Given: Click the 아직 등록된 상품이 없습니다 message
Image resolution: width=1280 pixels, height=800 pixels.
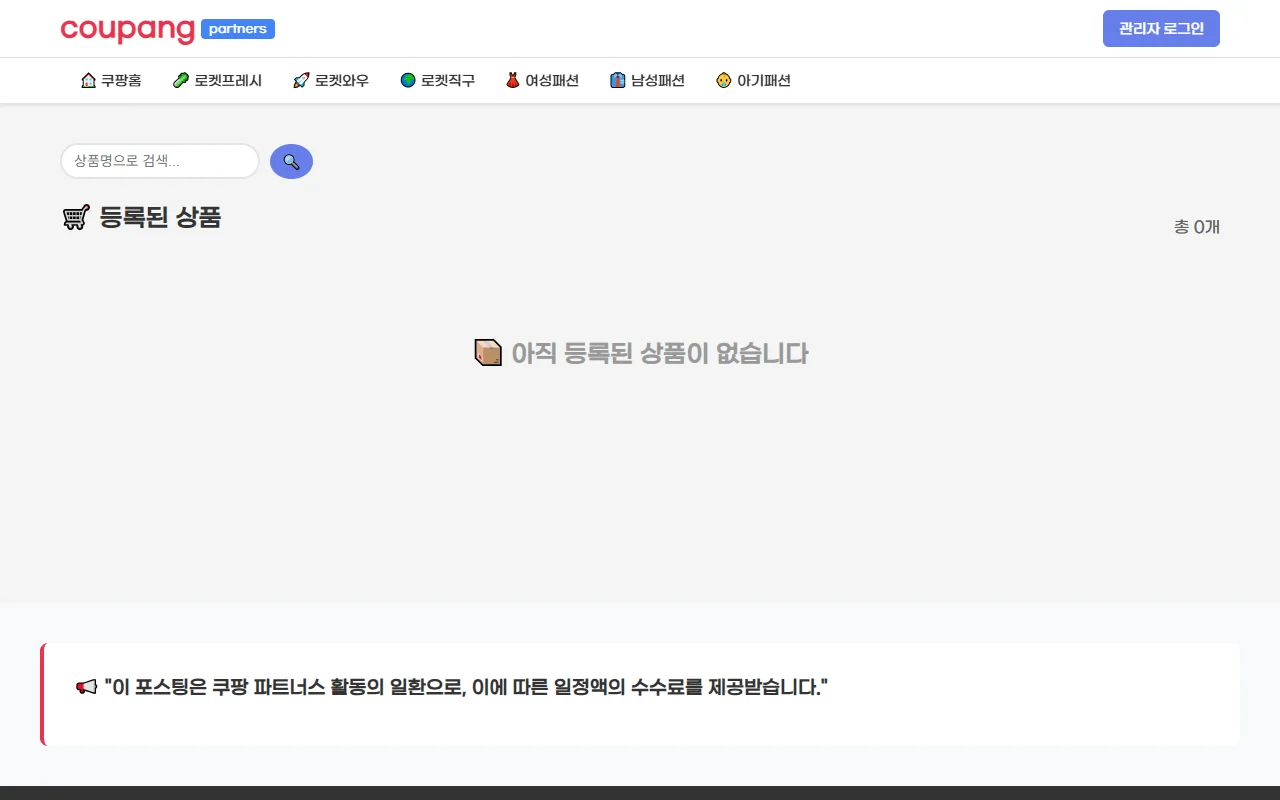Looking at the screenshot, I should tap(660, 353).
